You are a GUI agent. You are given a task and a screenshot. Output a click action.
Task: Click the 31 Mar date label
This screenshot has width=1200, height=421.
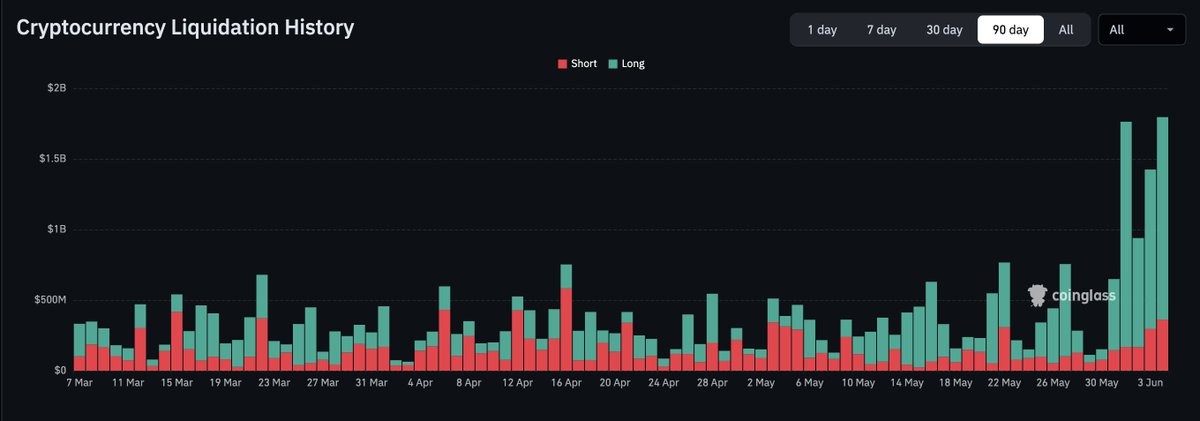[373, 383]
